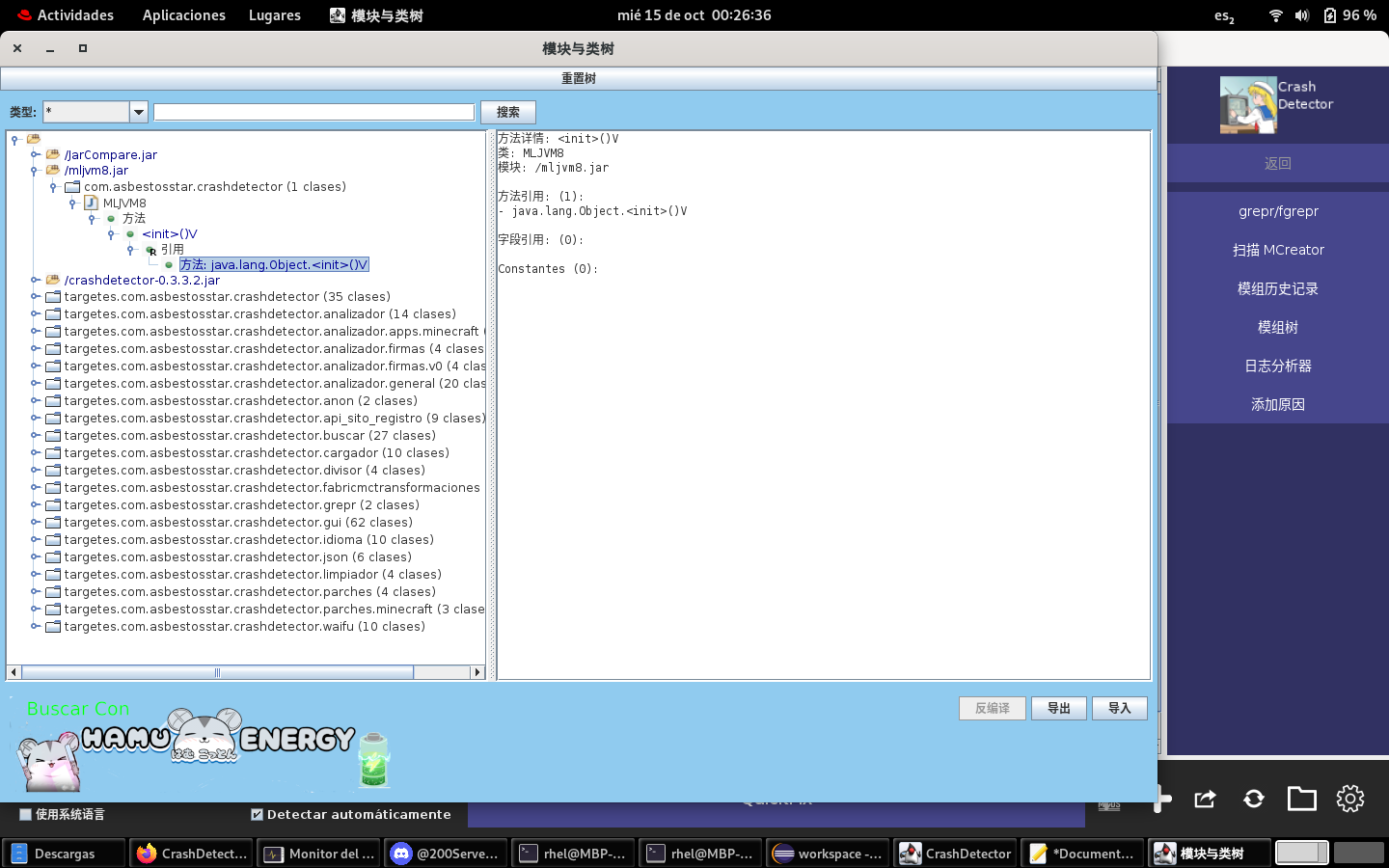Open the folder icon in bottom bar
The image size is (1389, 868).
coord(1301,799)
